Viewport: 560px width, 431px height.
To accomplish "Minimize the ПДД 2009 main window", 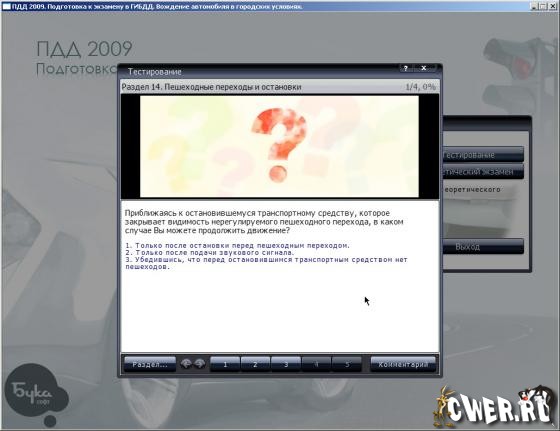I will click(x=534, y=6).
